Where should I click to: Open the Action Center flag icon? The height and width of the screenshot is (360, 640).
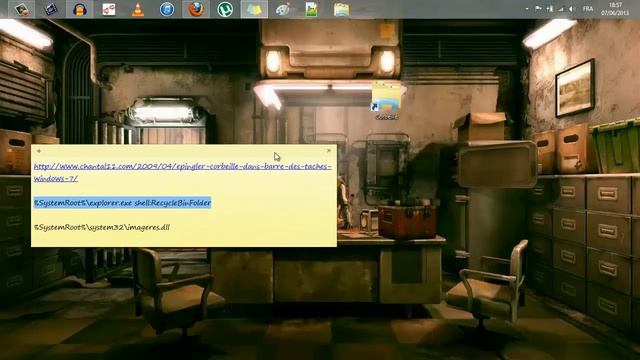click(x=538, y=9)
